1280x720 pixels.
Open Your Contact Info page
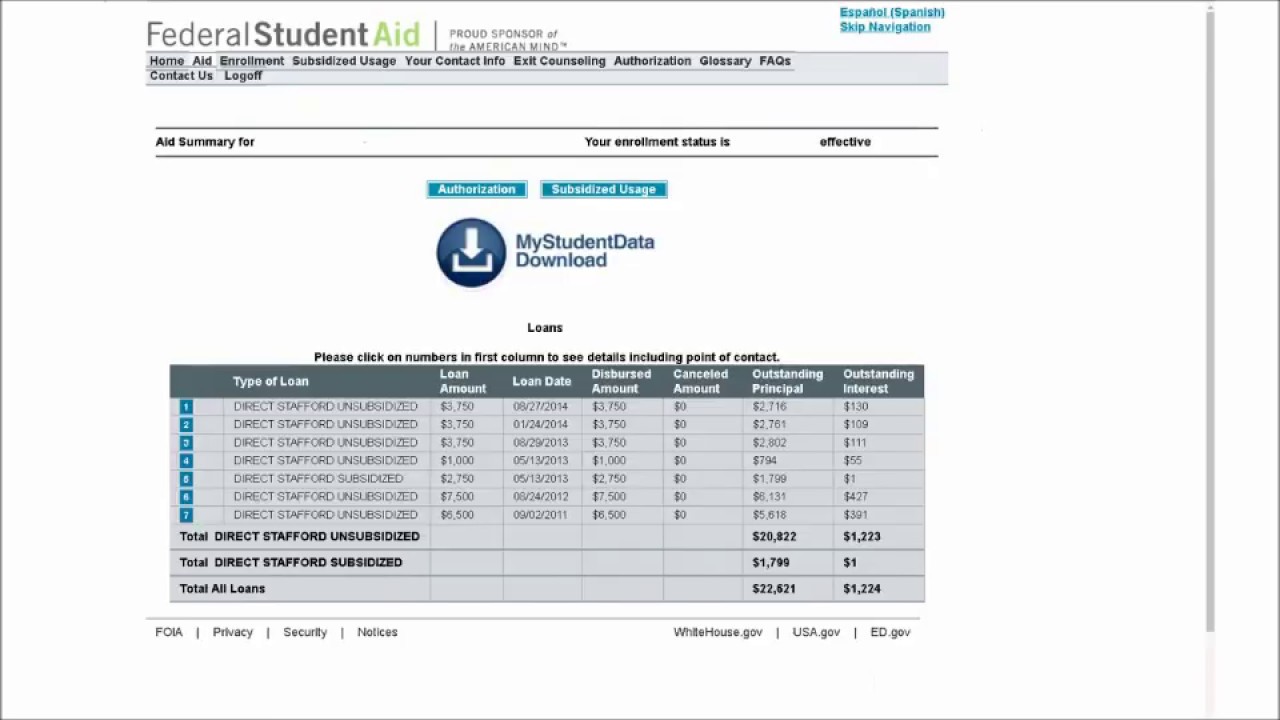[x=455, y=61]
